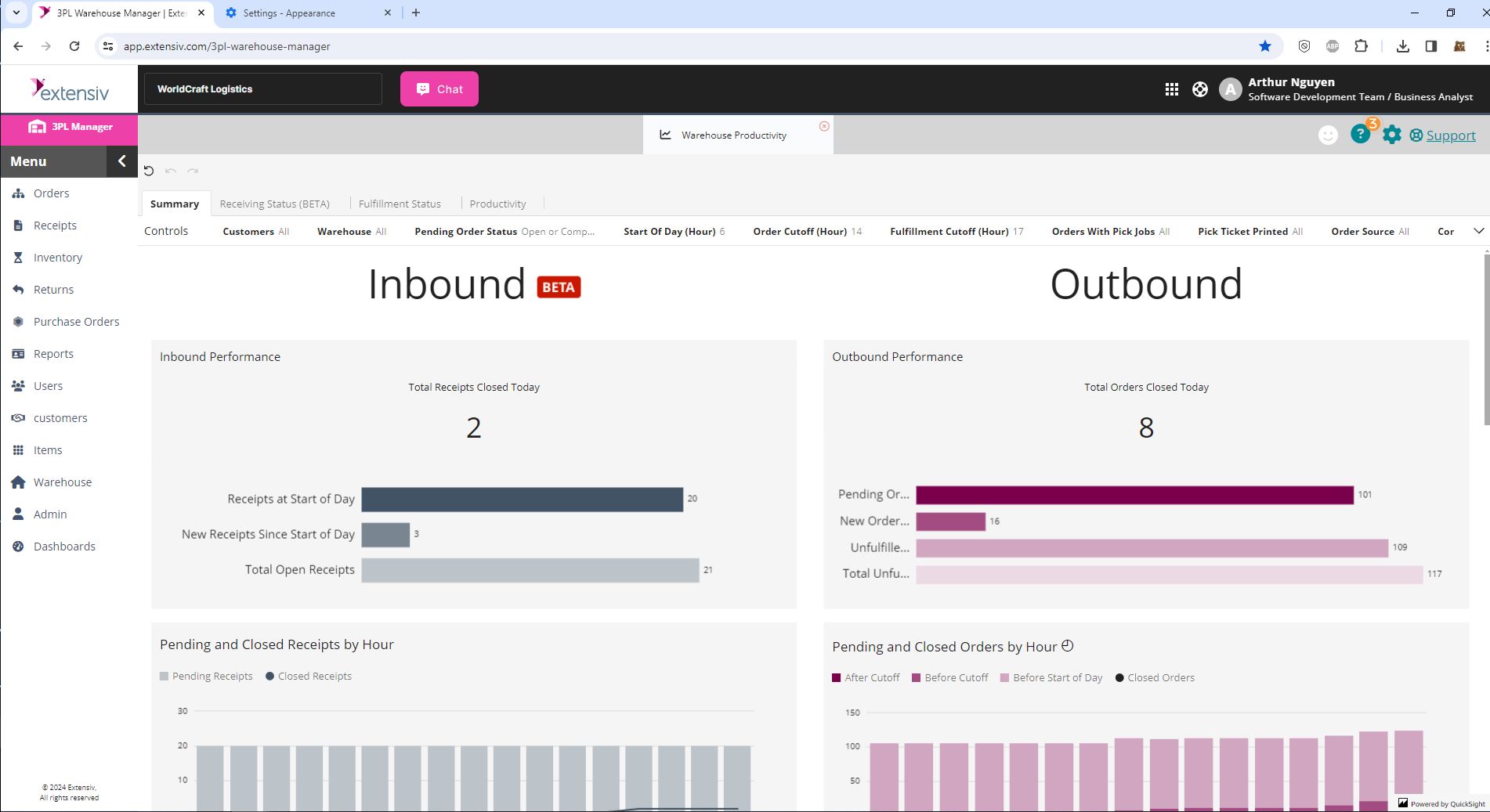Click the Returns arrow icon
Image resolution: width=1490 pixels, height=812 pixels.
pos(18,290)
